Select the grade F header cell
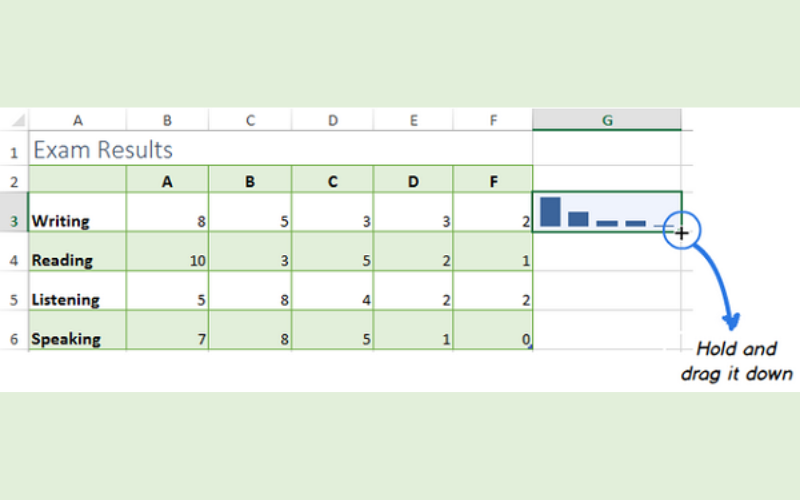 point(492,181)
